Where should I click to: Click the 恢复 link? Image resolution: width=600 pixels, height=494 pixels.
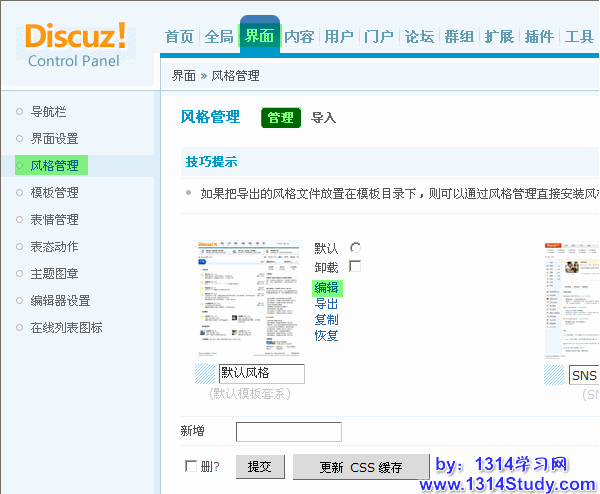tap(326, 336)
